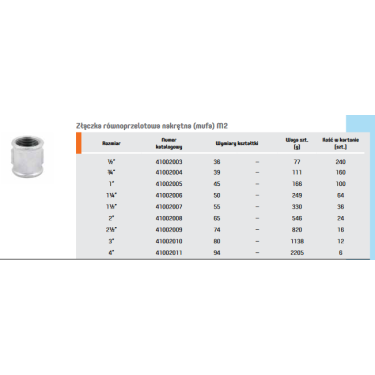Click the 'Wymiary kształtki' column header
The width and height of the screenshot is (375, 375).
click(x=237, y=143)
